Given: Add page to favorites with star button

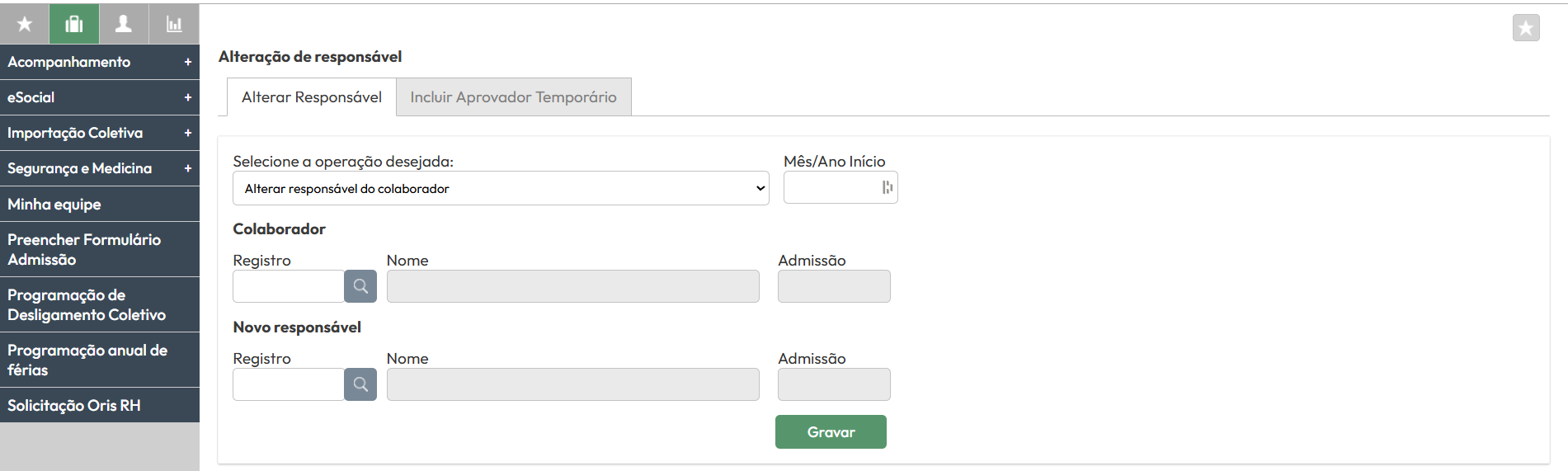Looking at the screenshot, I should pos(1526,28).
